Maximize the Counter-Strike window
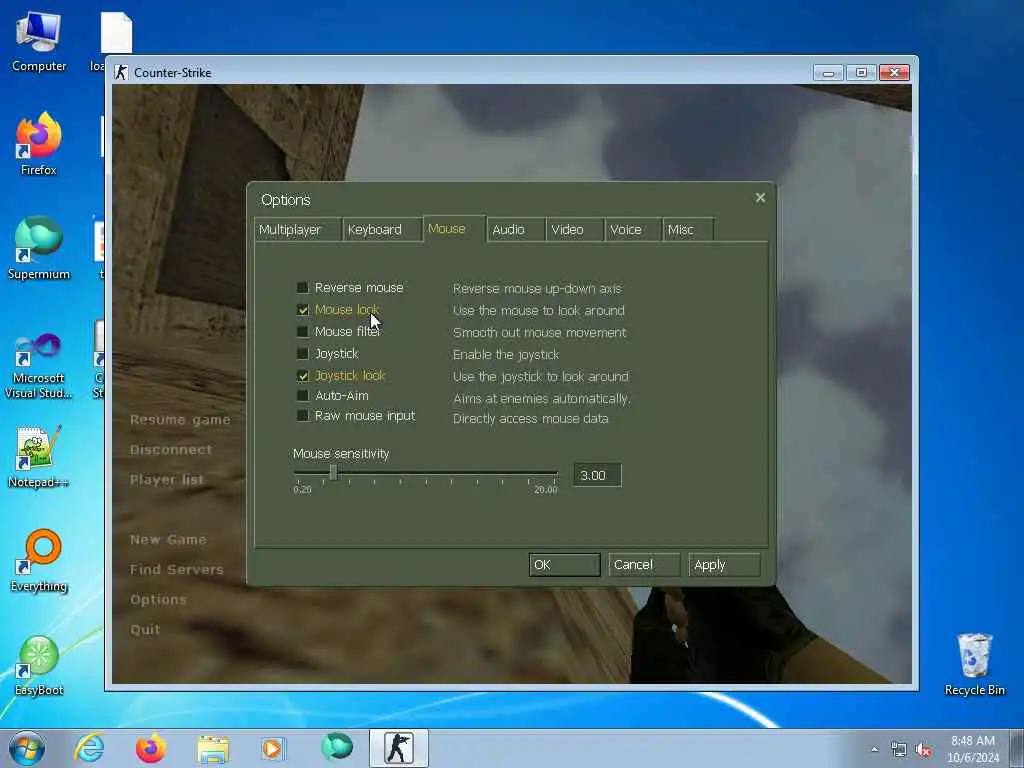 point(861,72)
